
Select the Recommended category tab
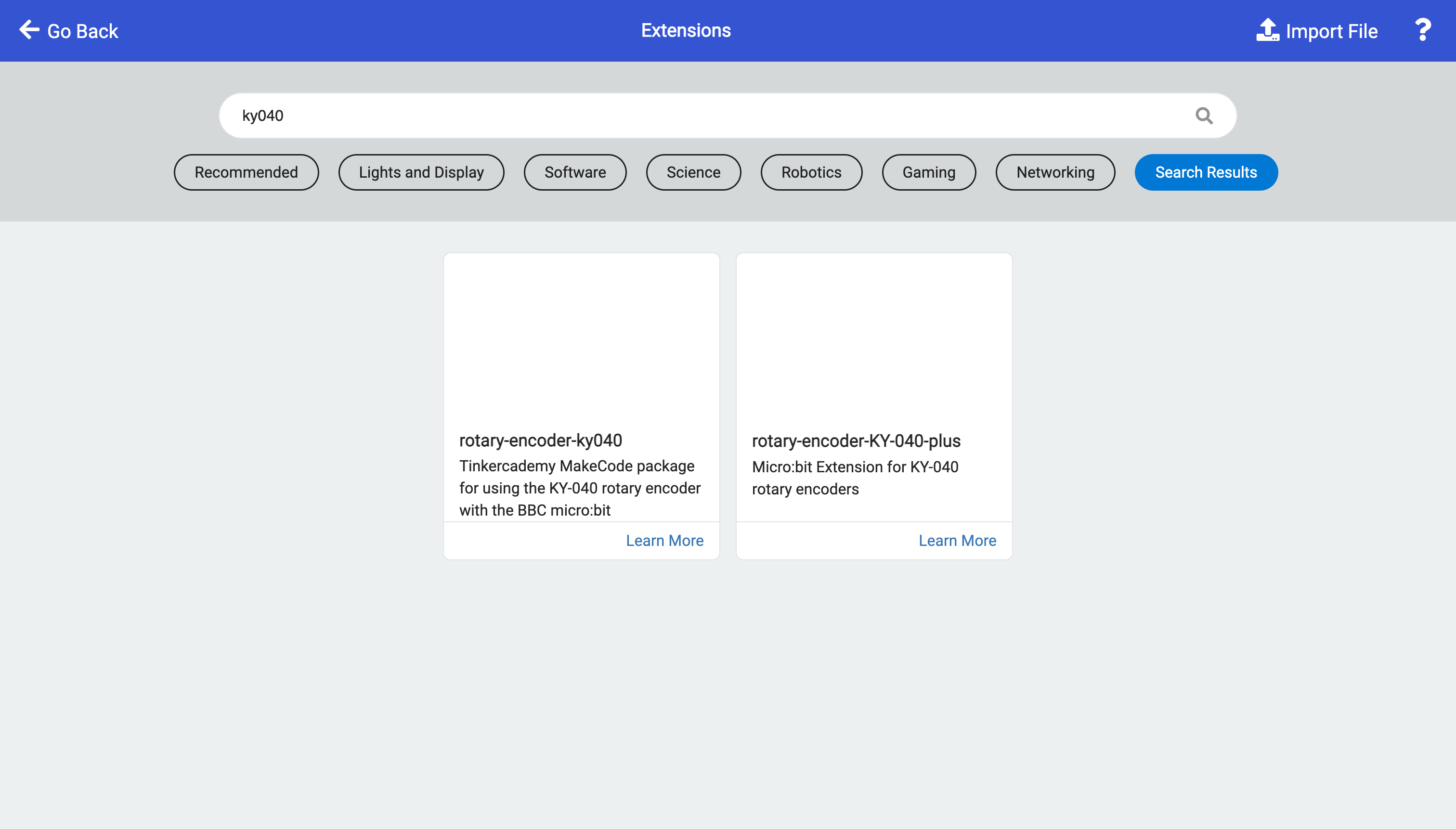click(246, 172)
